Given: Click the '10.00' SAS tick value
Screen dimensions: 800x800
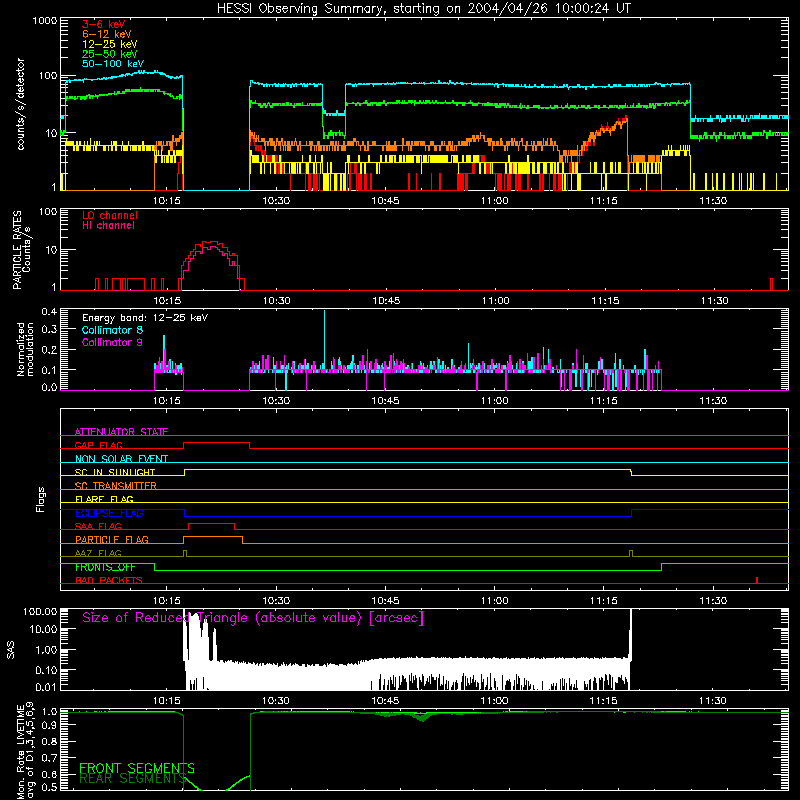Looking at the screenshot, I should click(43, 629).
